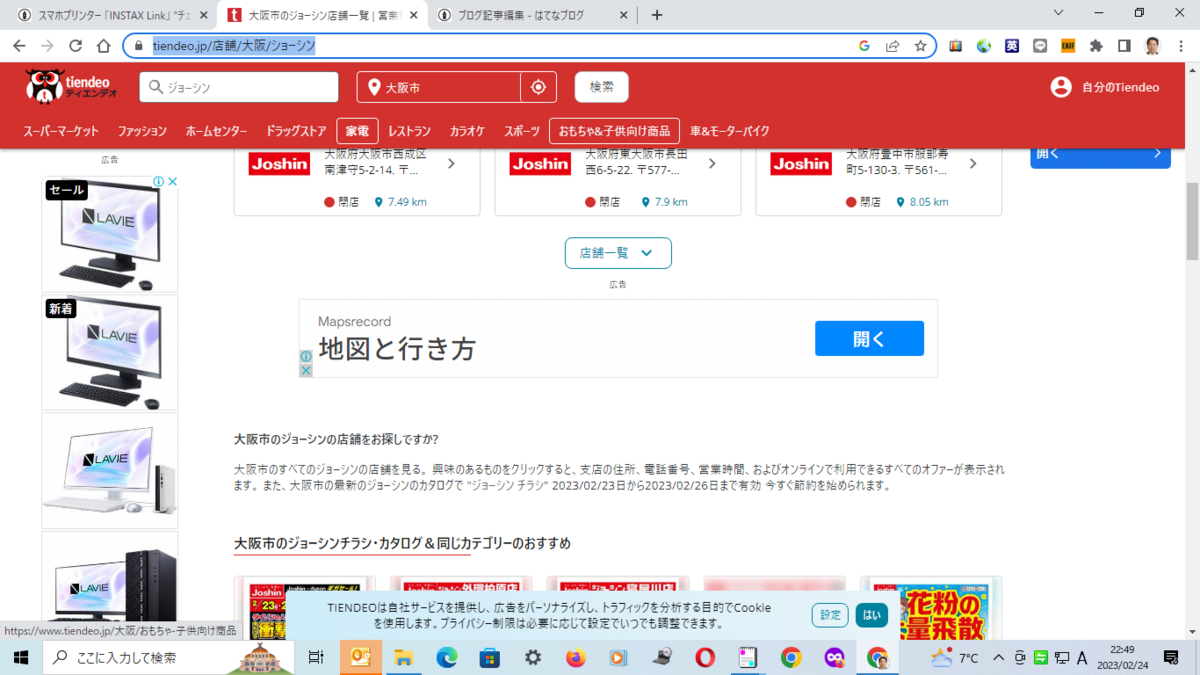Click the Windows taskbar search box

click(x=168, y=657)
